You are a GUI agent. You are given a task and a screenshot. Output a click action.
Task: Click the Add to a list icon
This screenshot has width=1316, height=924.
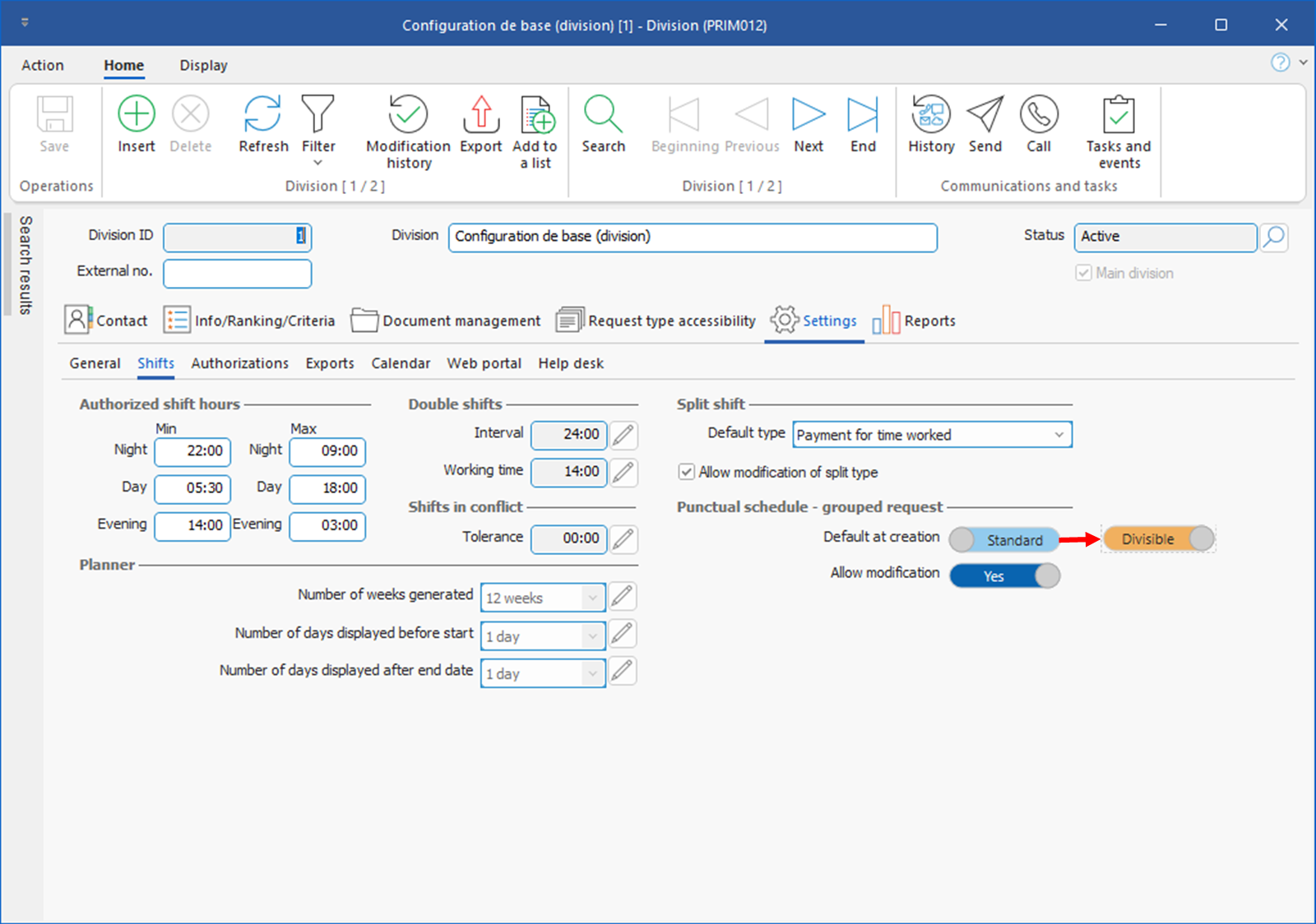pyautogui.click(x=536, y=114)
